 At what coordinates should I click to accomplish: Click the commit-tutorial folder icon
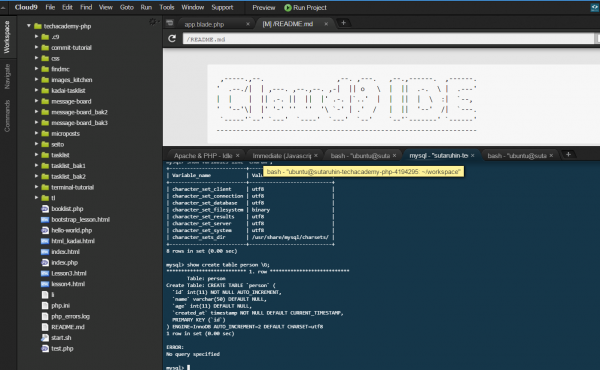click(45, 47)
